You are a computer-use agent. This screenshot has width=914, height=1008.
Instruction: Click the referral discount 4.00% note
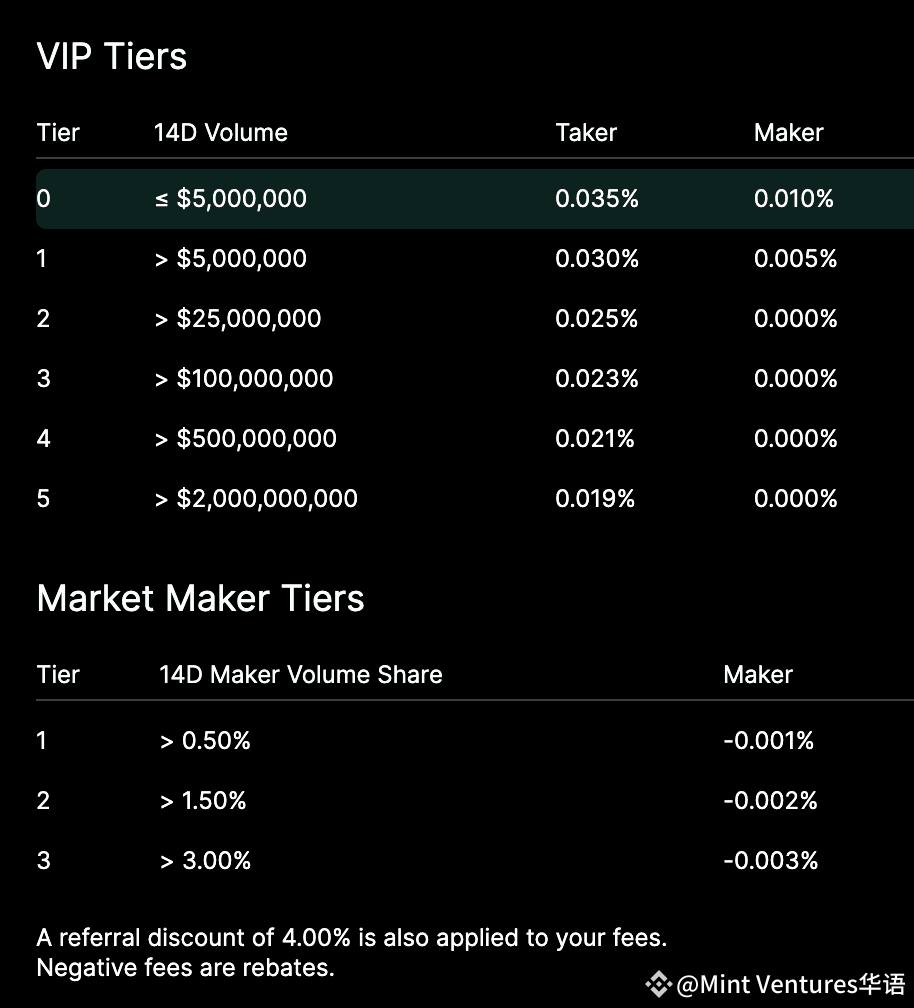(x=352, y=938)
